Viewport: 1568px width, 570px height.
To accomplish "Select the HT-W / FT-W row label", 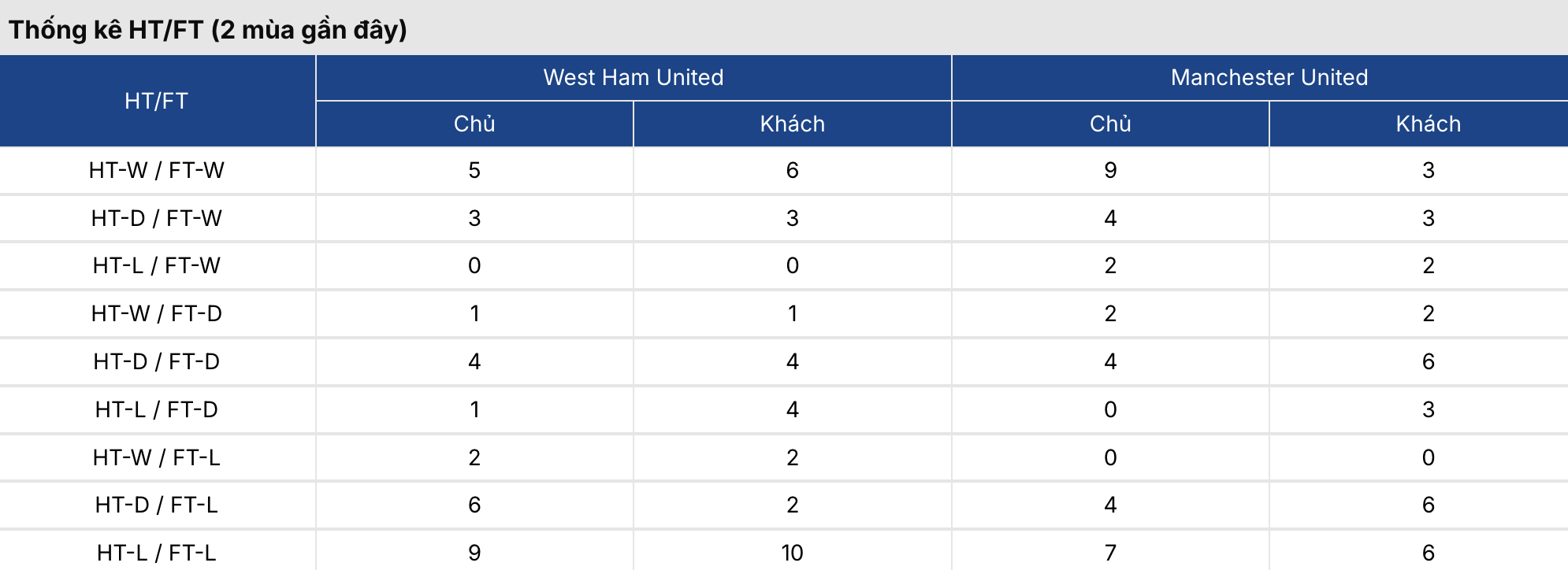I will [x=156, y=170].
